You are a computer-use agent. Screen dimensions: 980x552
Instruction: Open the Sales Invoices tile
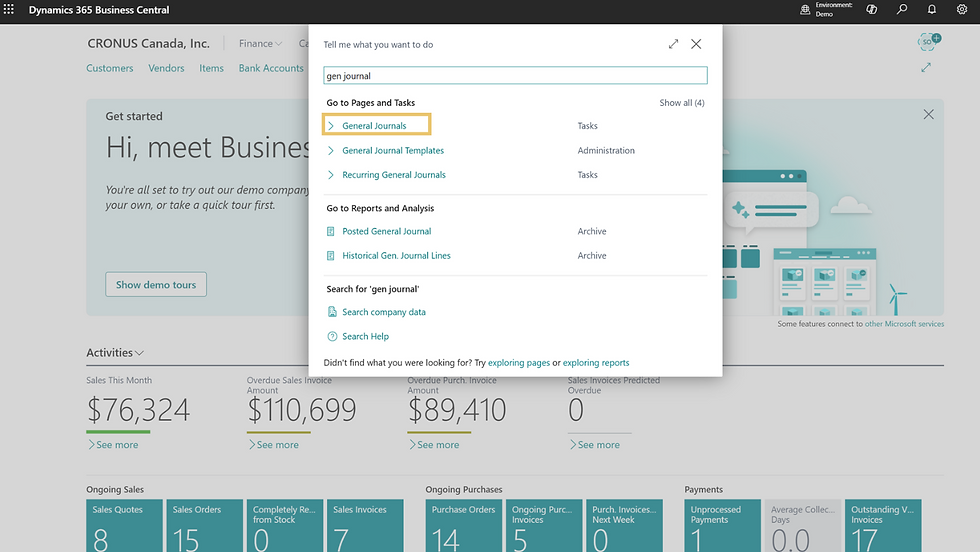pyautogui.click(x=365, y=525)
